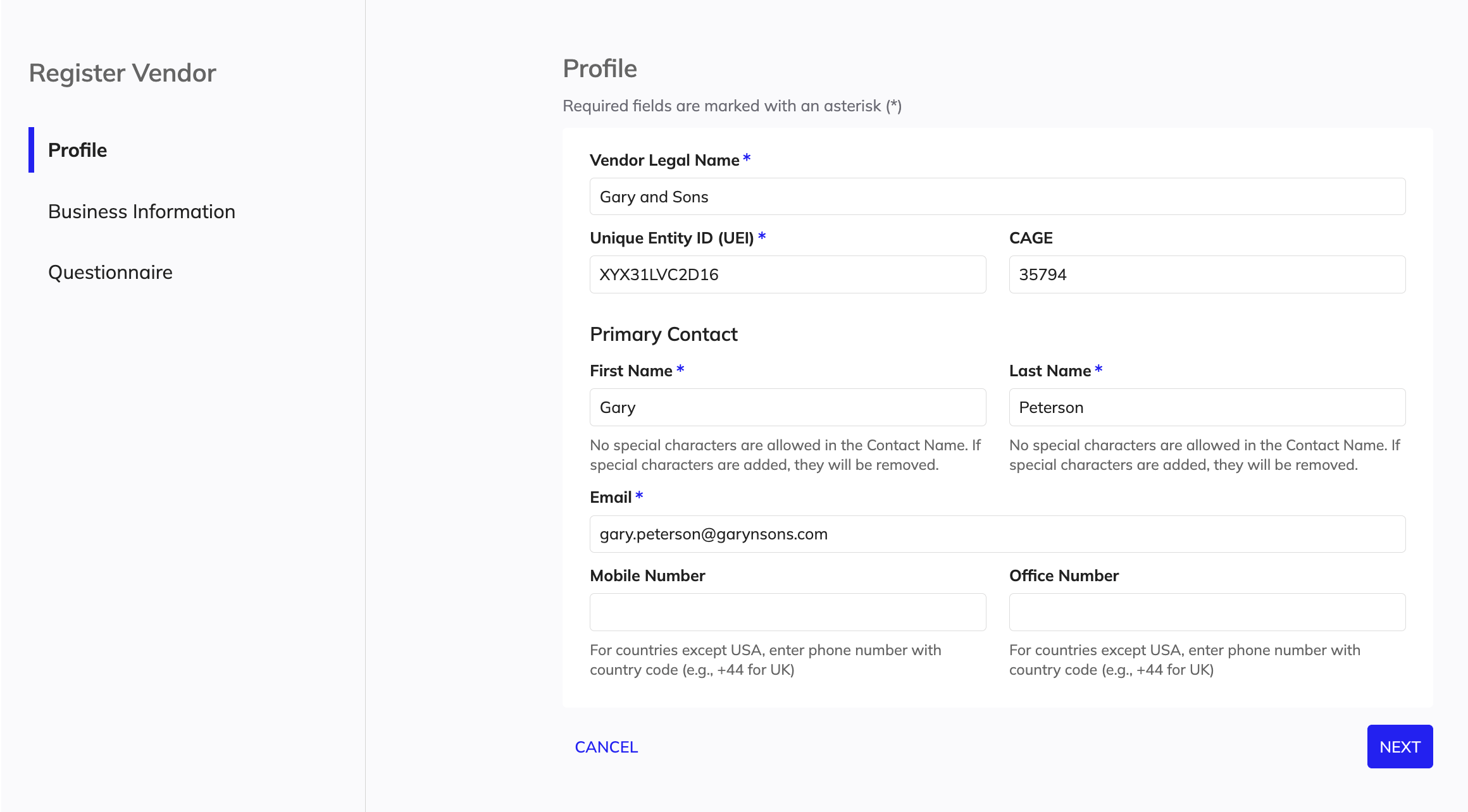Proceed with the NEXT button
The image size is (1468, 812).
click(1400, 747)
